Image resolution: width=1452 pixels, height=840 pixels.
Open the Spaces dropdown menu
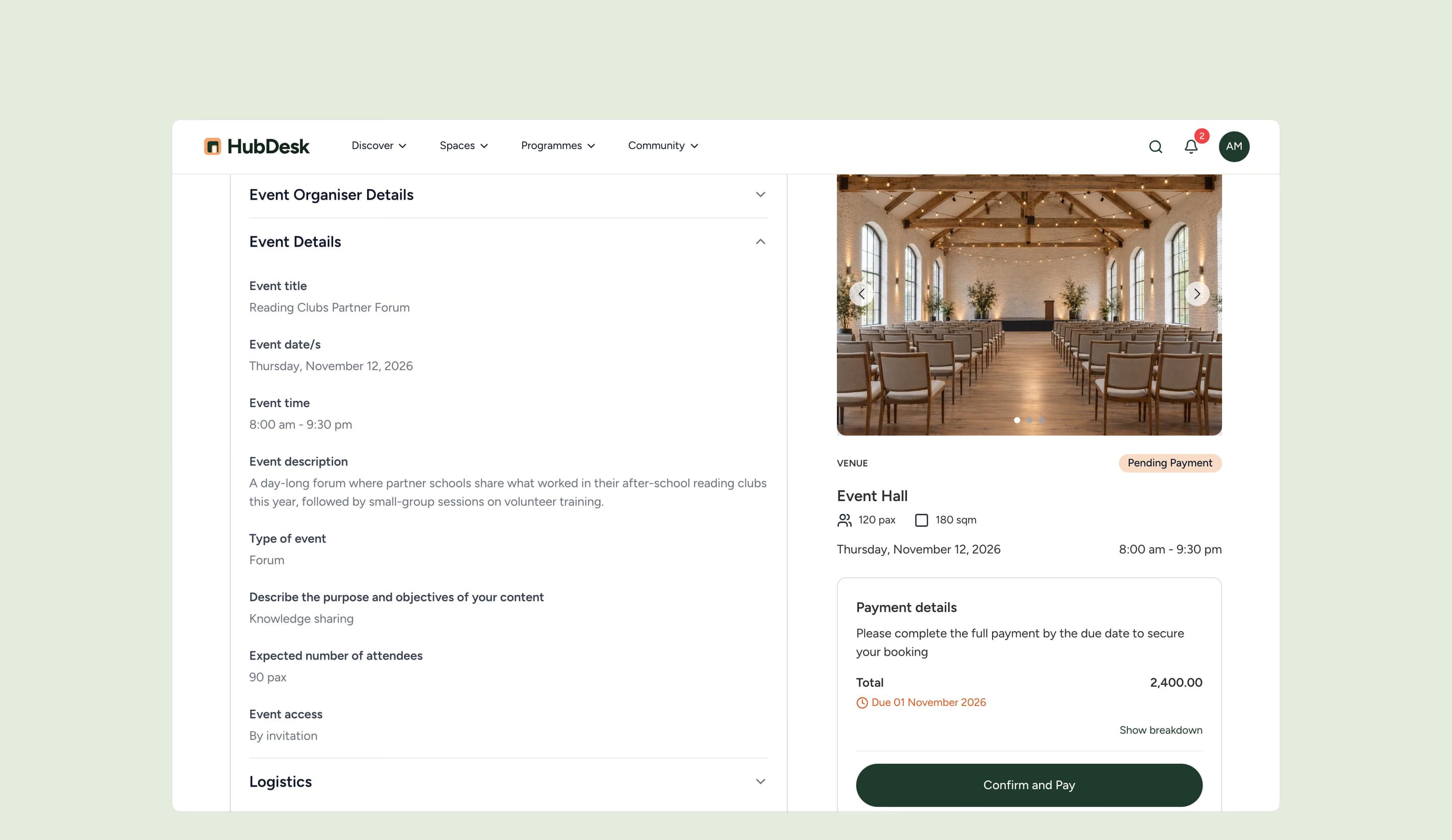click(x=464, y=146)
